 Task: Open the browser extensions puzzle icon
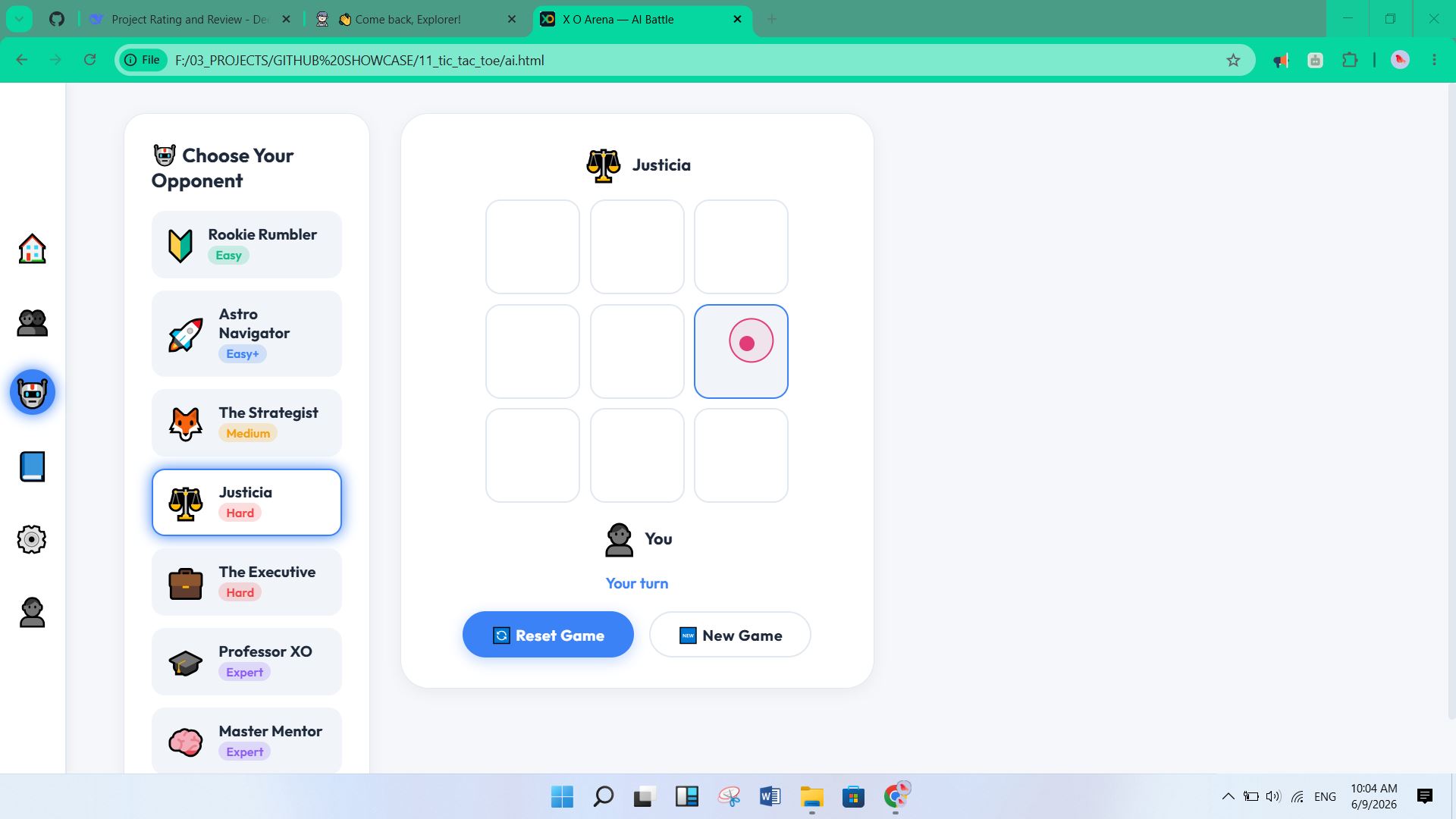(1350, 60)
